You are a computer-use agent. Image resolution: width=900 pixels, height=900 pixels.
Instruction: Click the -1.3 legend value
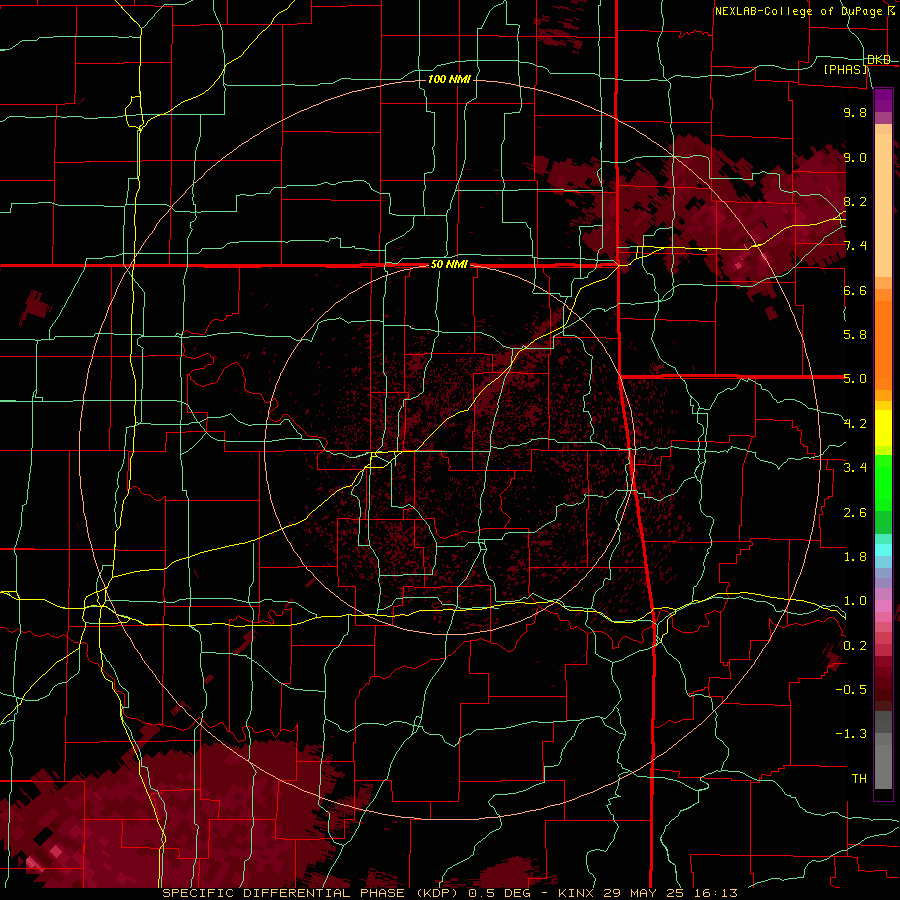click(x=851, y=734)
